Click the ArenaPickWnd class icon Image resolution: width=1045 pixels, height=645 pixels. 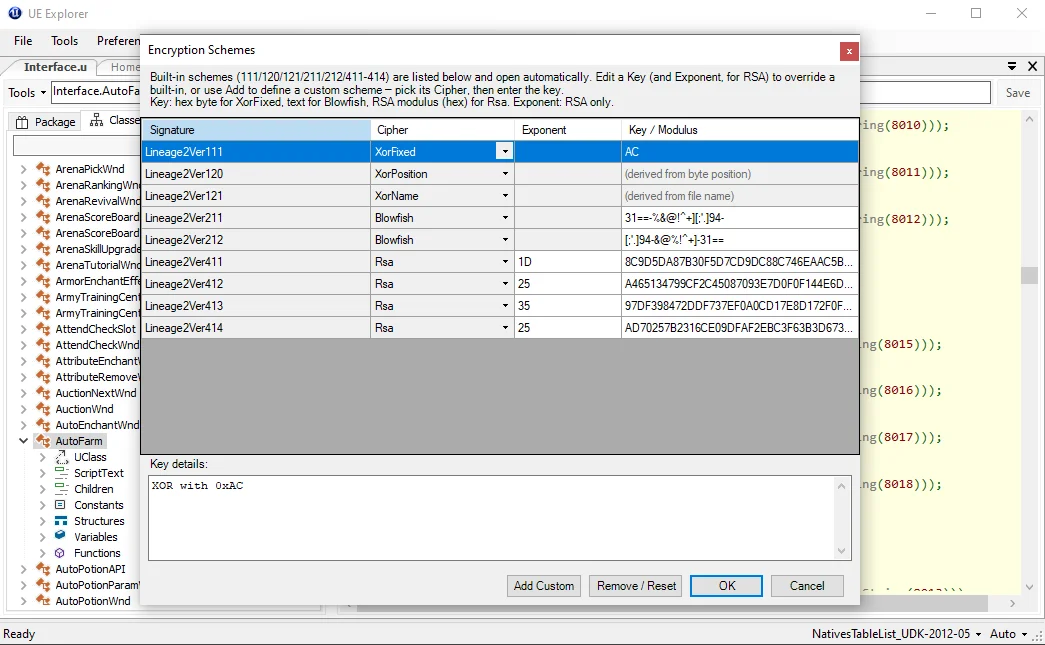[x=43, y=169]
